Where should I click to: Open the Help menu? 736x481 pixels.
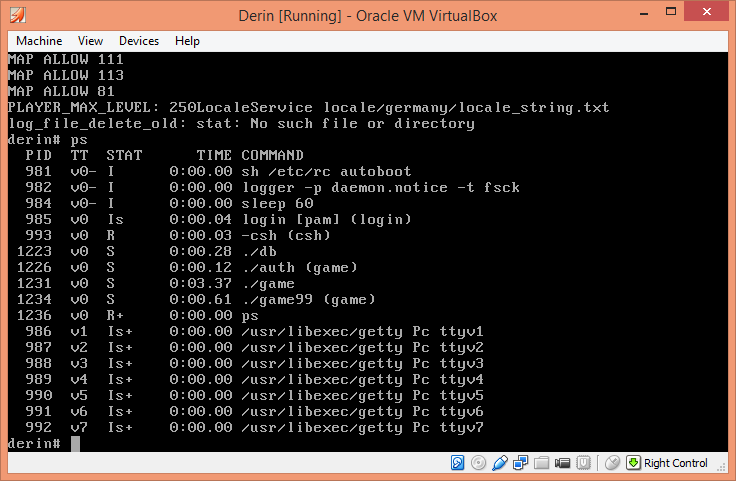(187, 41)
